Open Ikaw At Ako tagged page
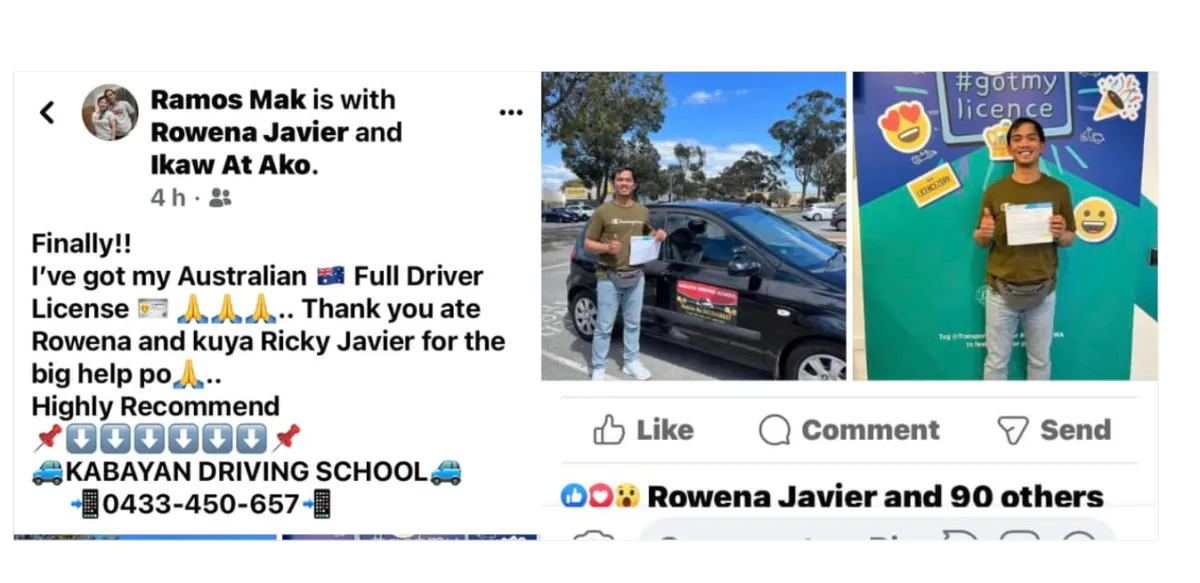The height and width of the screenshot is (583, 1200). click(x=233, y=165)
